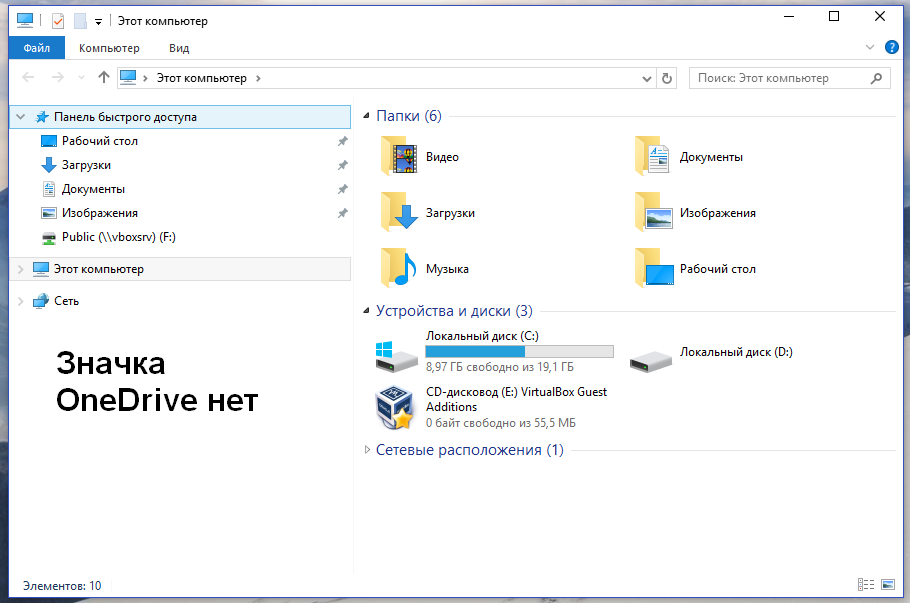Open the Quick Access Toolbar customize dropdown
910x603 pixels.
99,22
